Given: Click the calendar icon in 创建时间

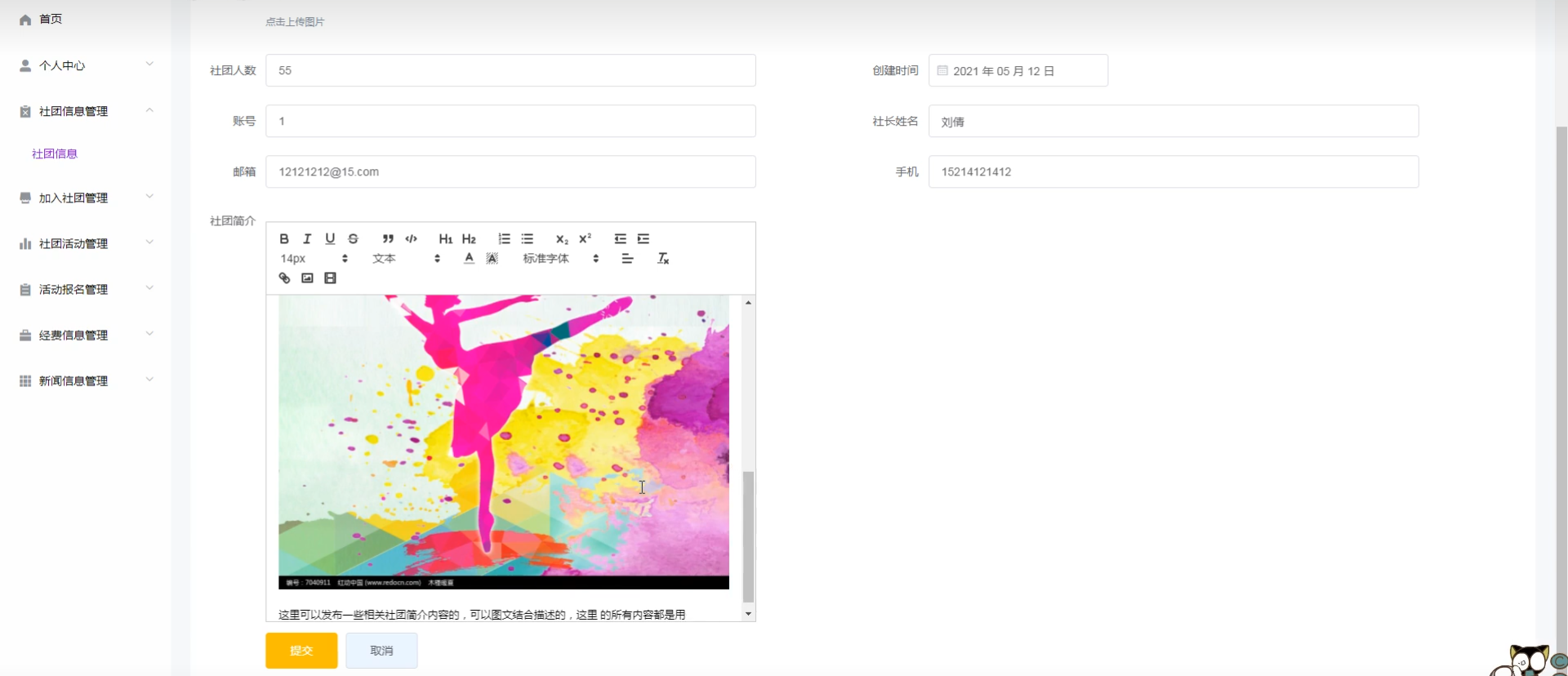Looking at the screenshot, I should (942, 70).
